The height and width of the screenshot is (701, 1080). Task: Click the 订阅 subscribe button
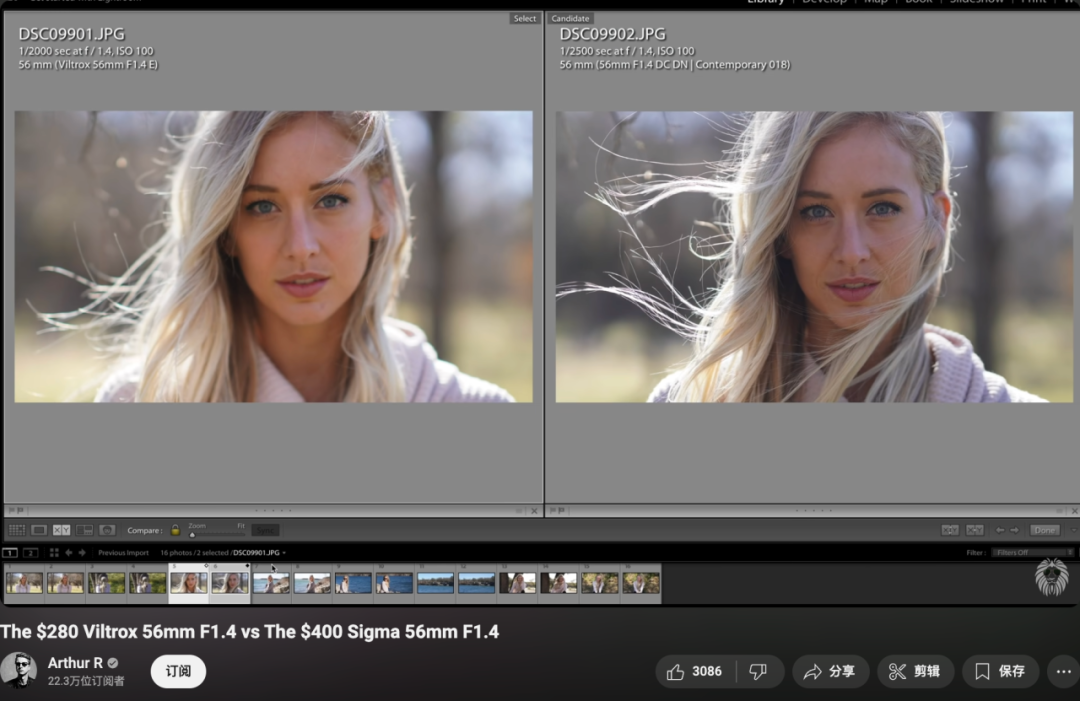point(178,671)
